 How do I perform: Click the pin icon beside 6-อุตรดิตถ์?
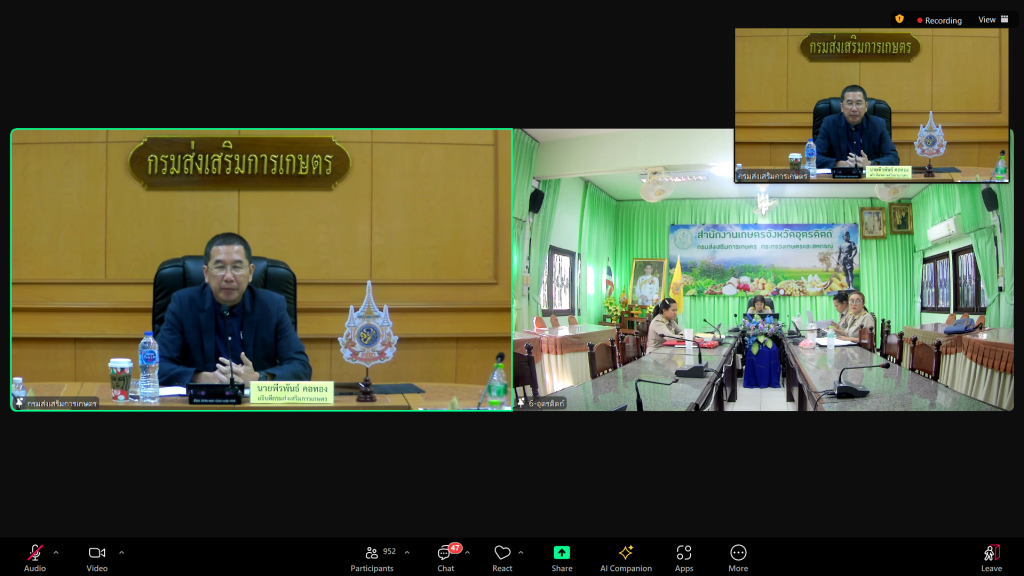[x=521, y=403]
